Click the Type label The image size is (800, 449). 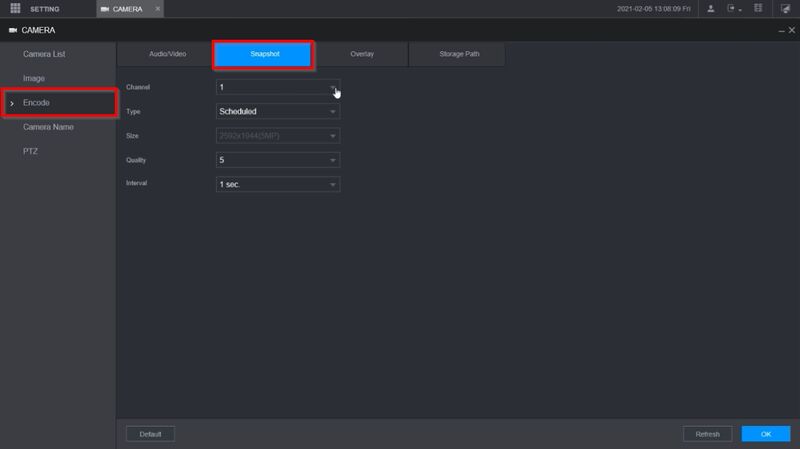(x=133, y=112)
